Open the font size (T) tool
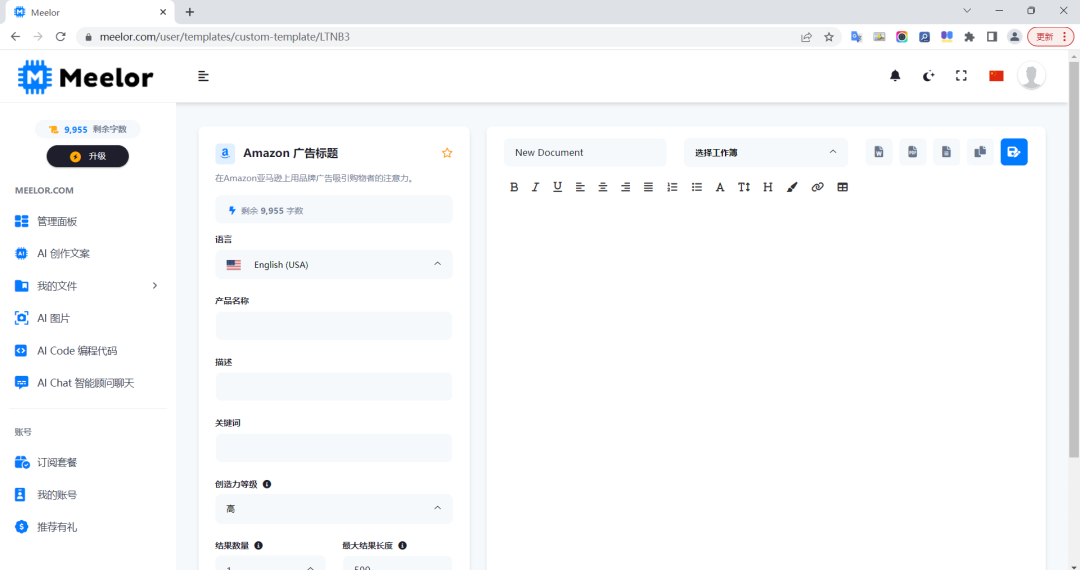Image resolution: width=1080 pixels, height=570 pixels. point(744,187)
